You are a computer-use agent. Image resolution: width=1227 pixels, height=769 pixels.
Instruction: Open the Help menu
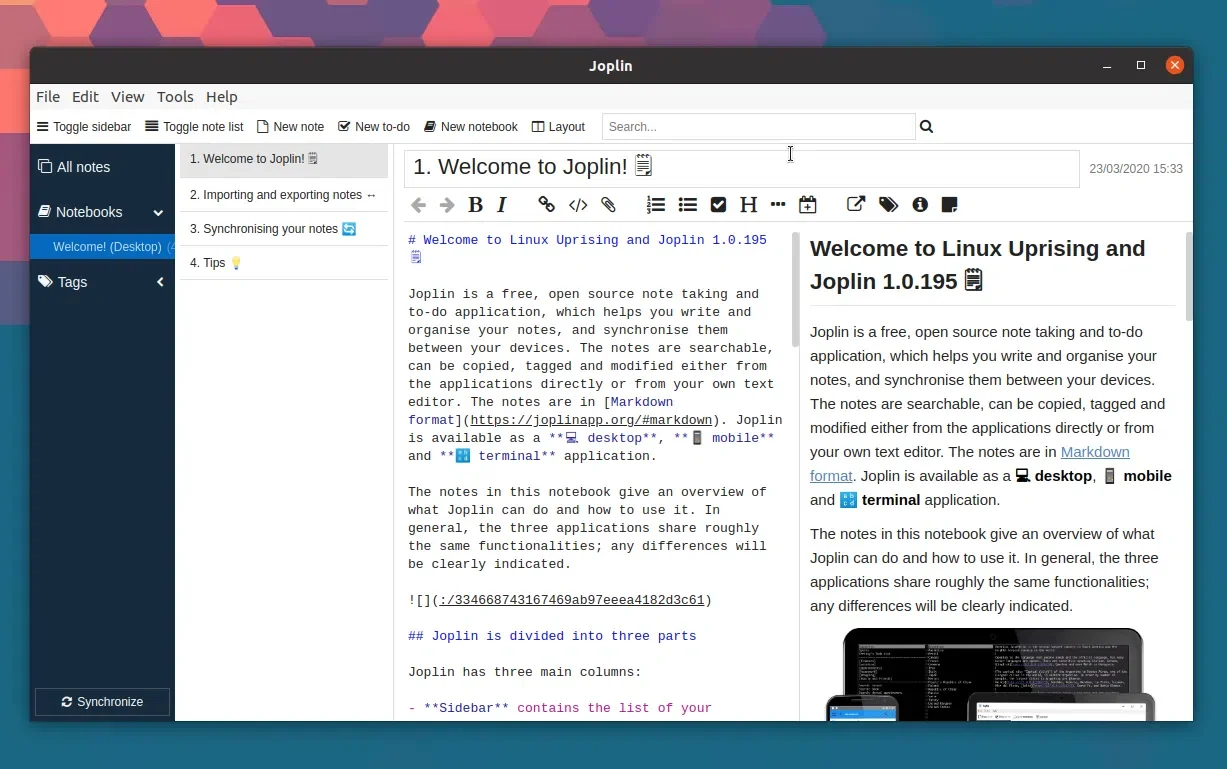coord(222,97)
